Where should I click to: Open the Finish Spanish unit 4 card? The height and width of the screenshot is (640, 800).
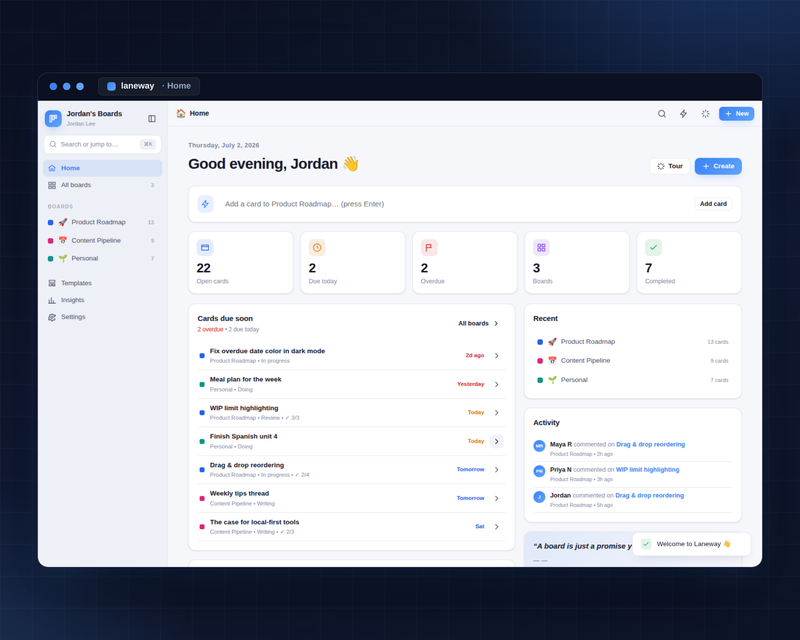243,436
